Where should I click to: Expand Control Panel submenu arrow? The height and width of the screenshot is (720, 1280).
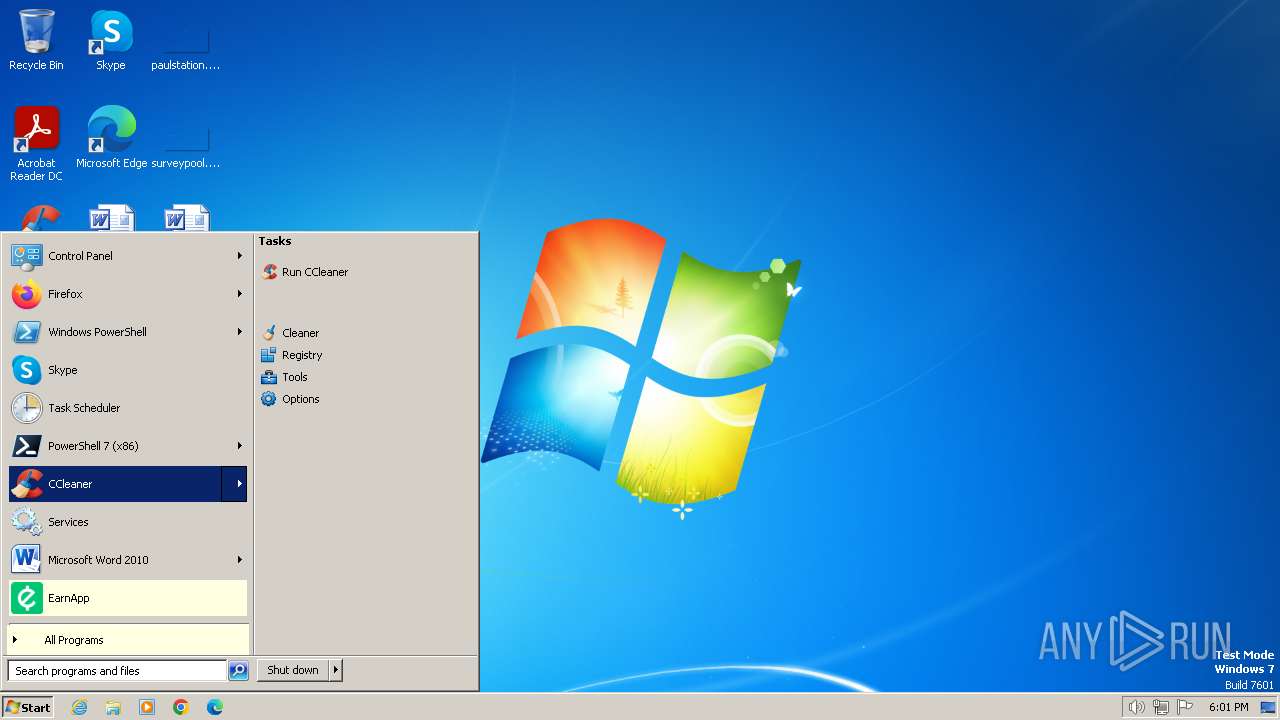[x=239, y=256]
